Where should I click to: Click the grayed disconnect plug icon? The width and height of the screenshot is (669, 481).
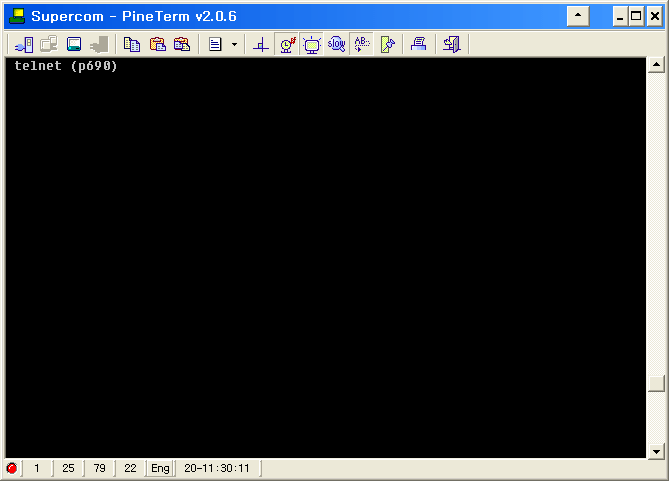pos(99,44)
